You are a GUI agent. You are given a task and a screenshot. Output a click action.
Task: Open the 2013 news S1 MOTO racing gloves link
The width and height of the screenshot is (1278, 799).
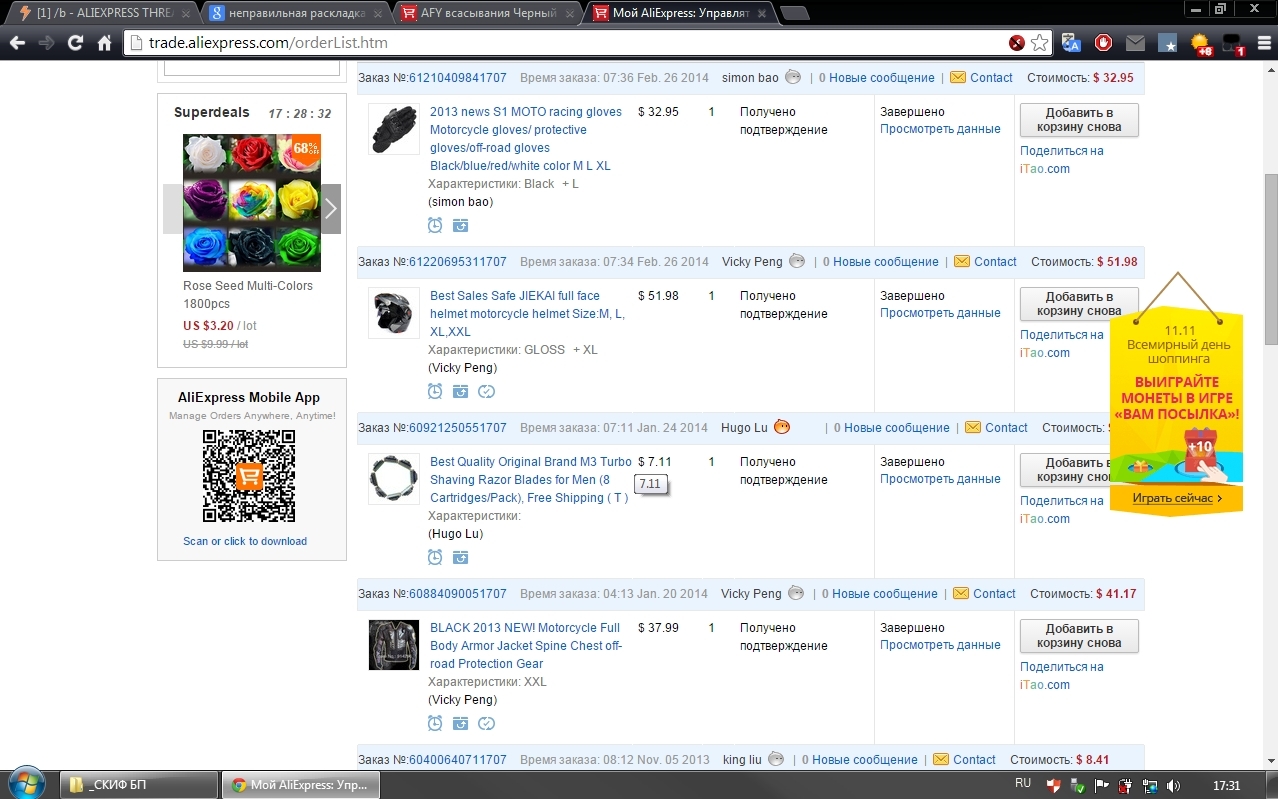[x=526, y=139]
